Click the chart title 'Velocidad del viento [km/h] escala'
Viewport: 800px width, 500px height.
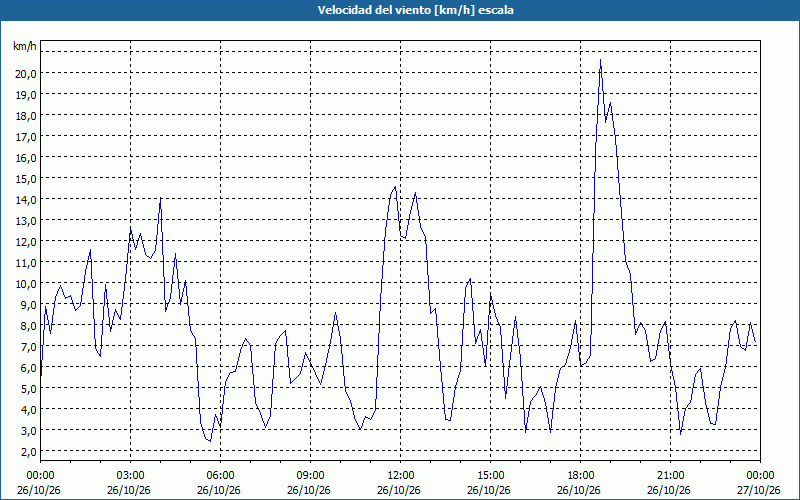point(415,10)
